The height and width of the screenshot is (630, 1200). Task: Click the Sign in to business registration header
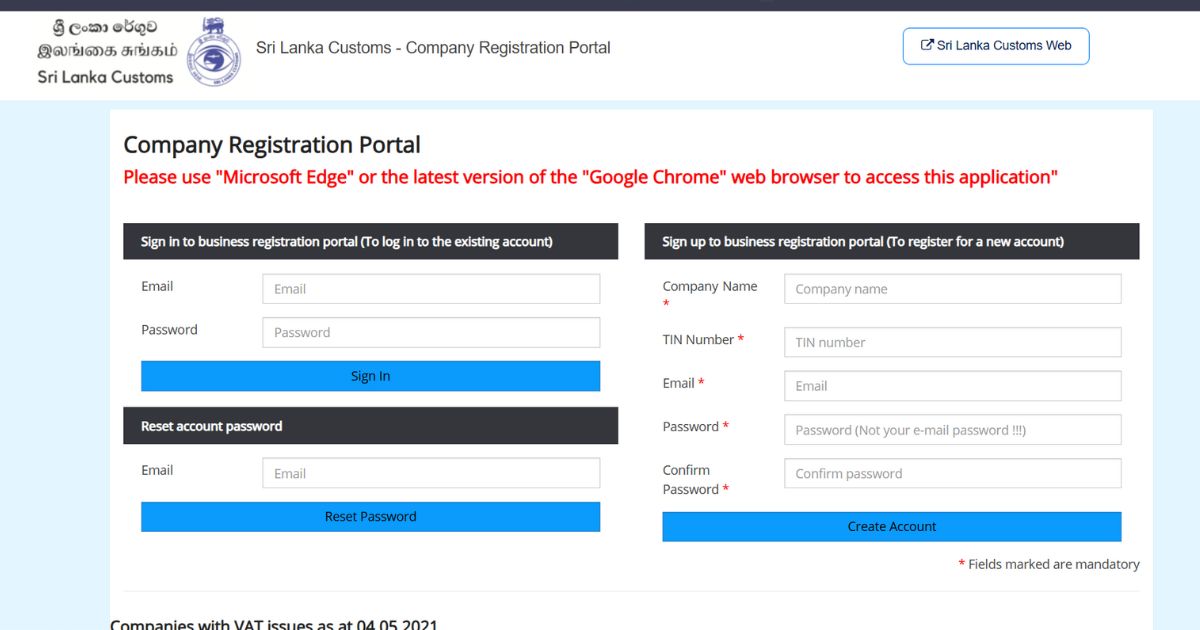(347, 242)
